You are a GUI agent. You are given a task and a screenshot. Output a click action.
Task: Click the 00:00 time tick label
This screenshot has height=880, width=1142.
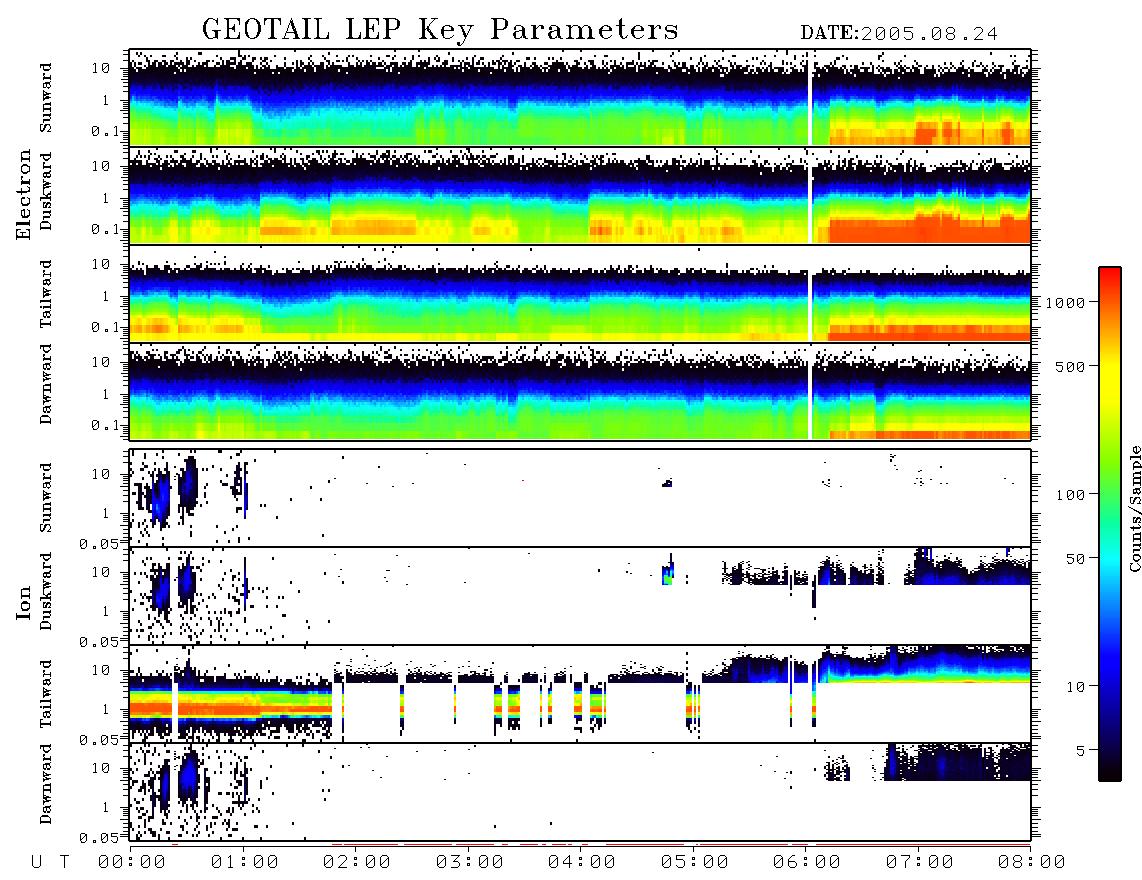tap(132, 863)
